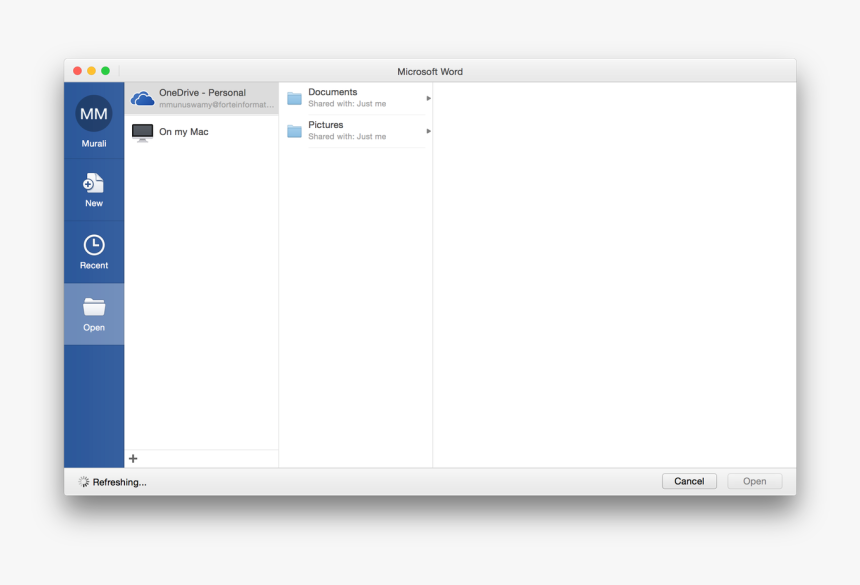Add a place with the plus icon
Image resolution: width=860 pixels, height=585 pixels.
pos(133,458)
